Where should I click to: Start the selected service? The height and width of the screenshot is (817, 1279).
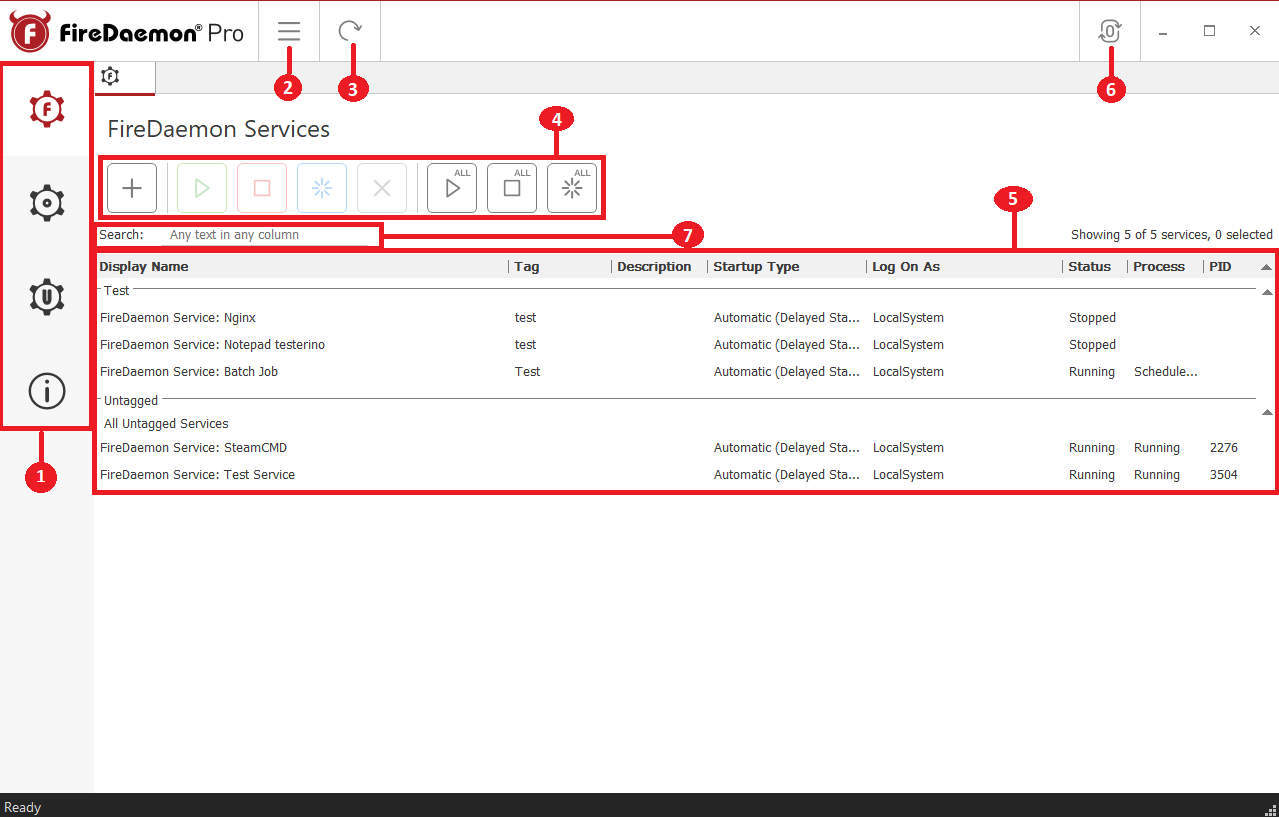coord(202,188)
